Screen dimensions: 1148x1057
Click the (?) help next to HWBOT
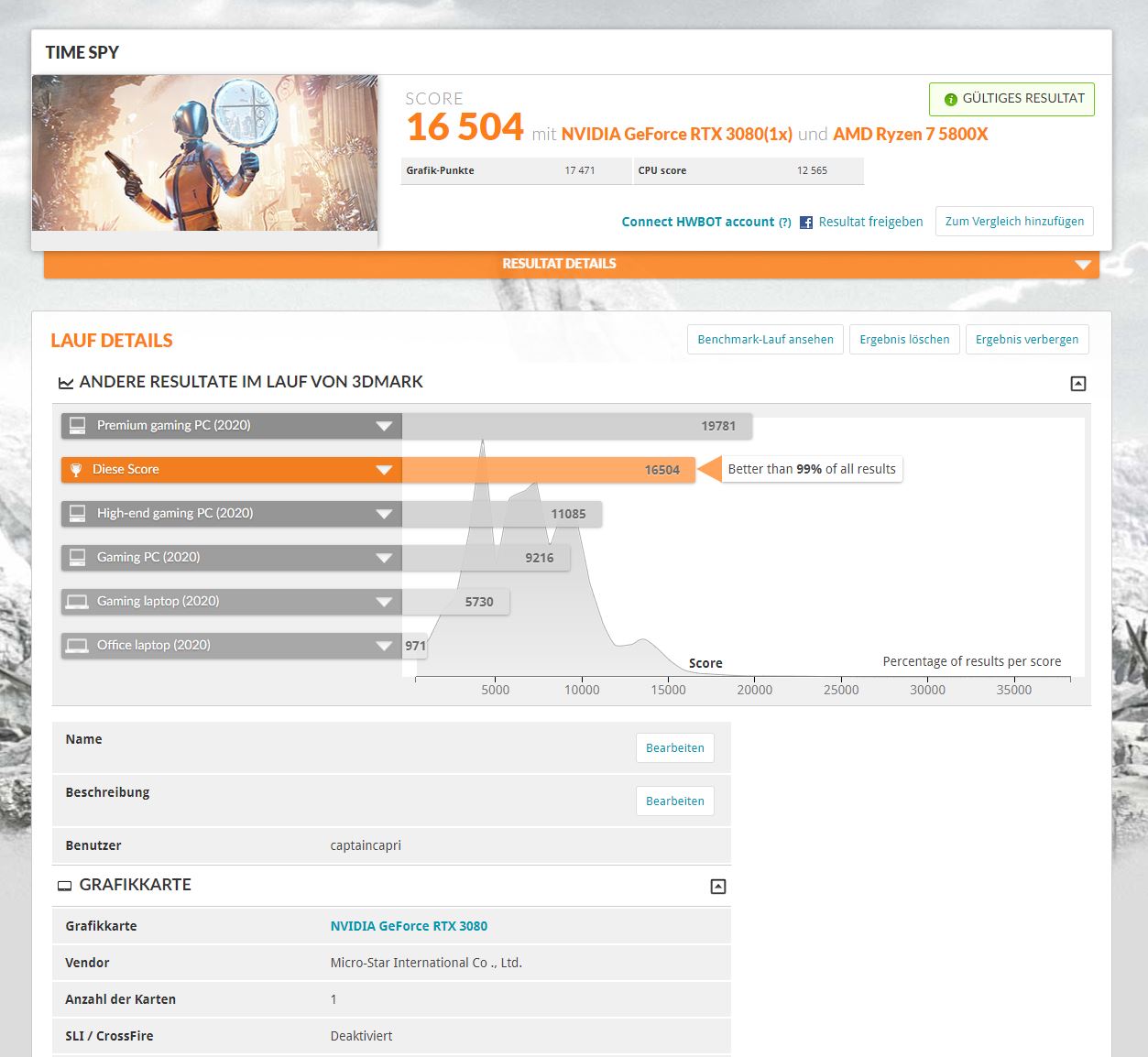[x=785, y=223]
